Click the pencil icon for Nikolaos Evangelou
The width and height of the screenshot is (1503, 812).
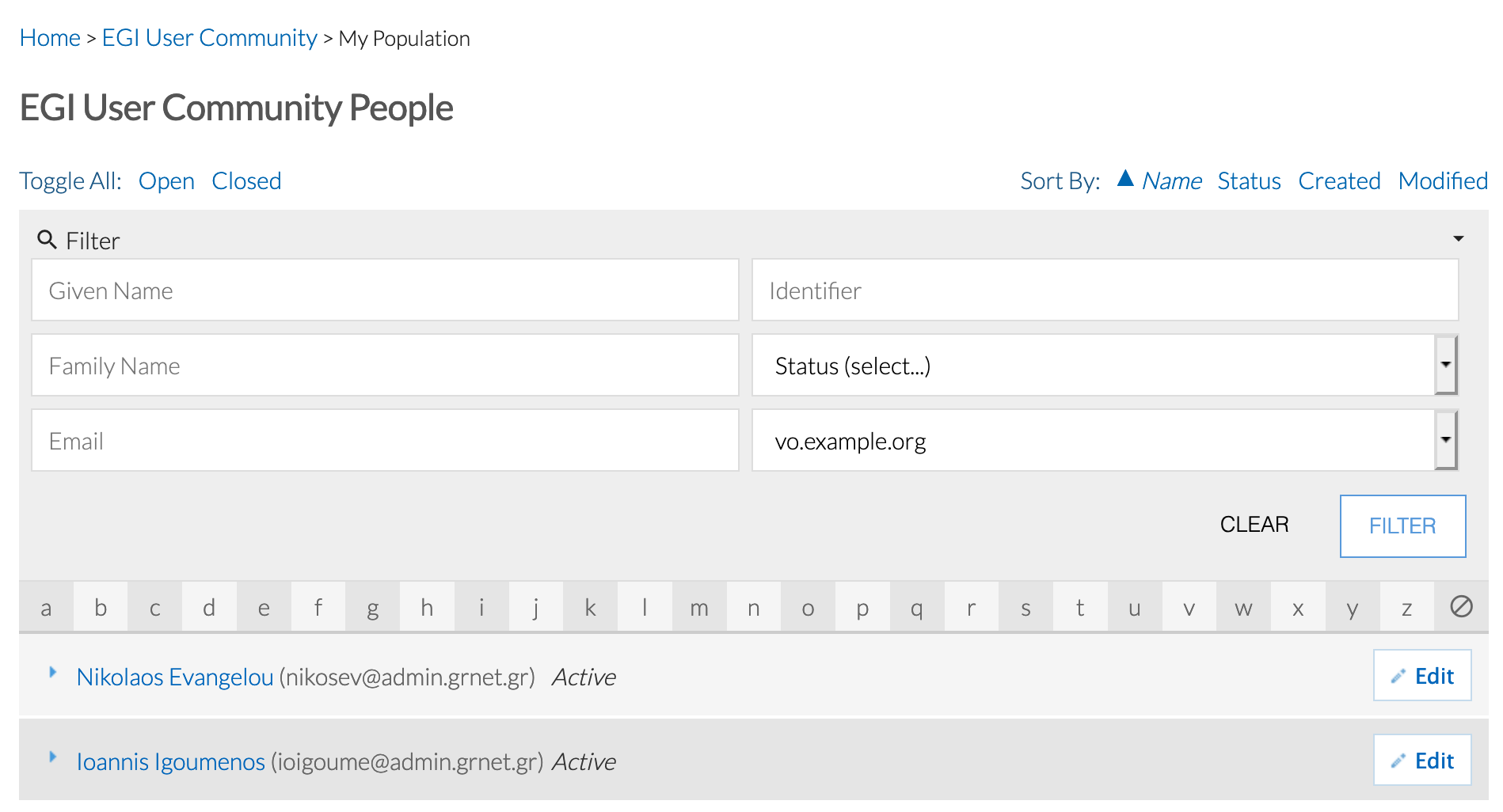1398,677
